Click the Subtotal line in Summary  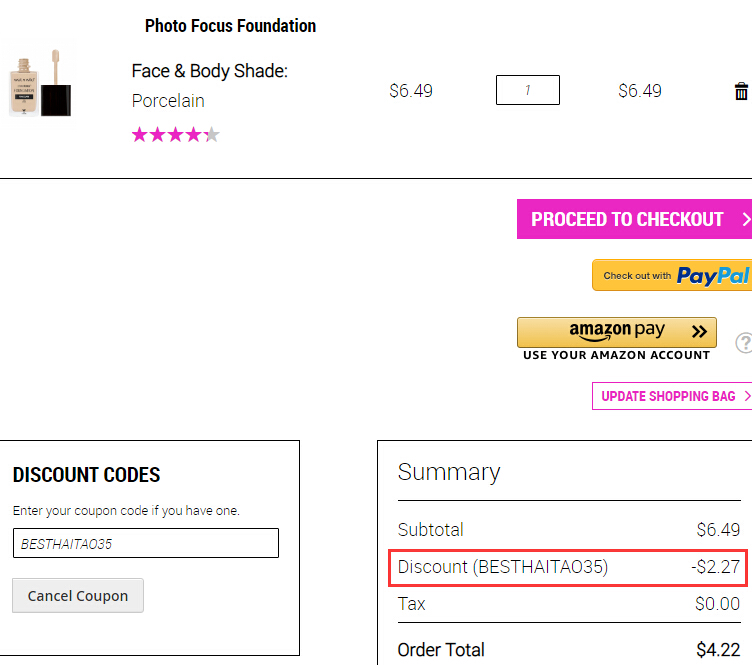coord(569,530)
